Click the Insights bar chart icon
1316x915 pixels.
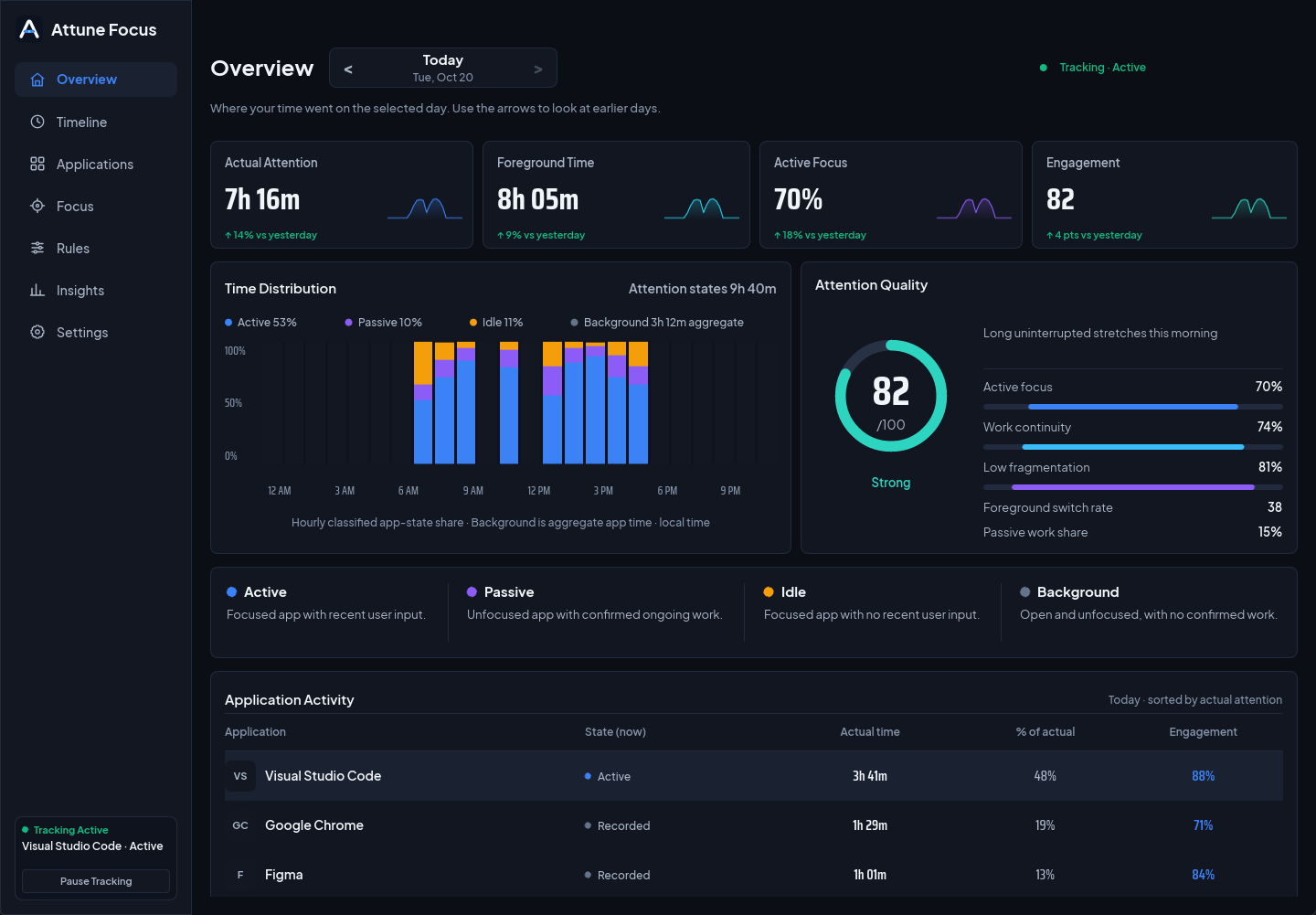tap(37, 290)
